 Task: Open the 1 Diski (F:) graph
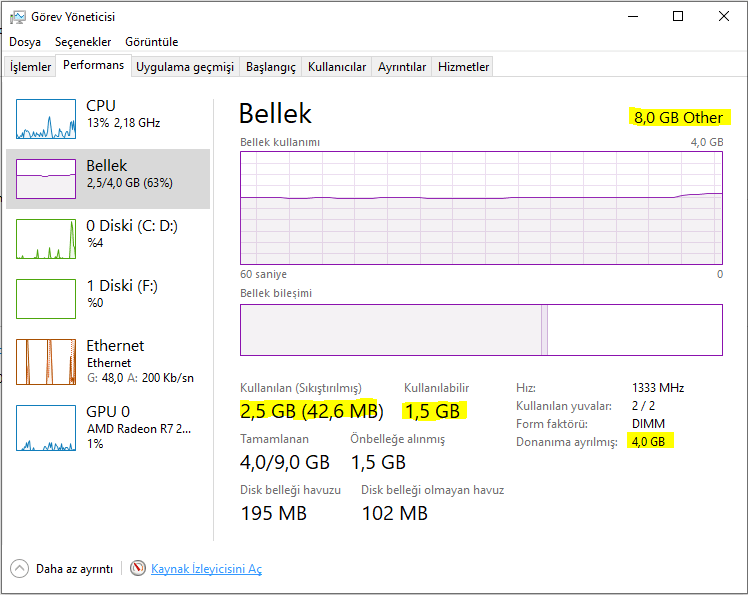[x=46, y=299]
